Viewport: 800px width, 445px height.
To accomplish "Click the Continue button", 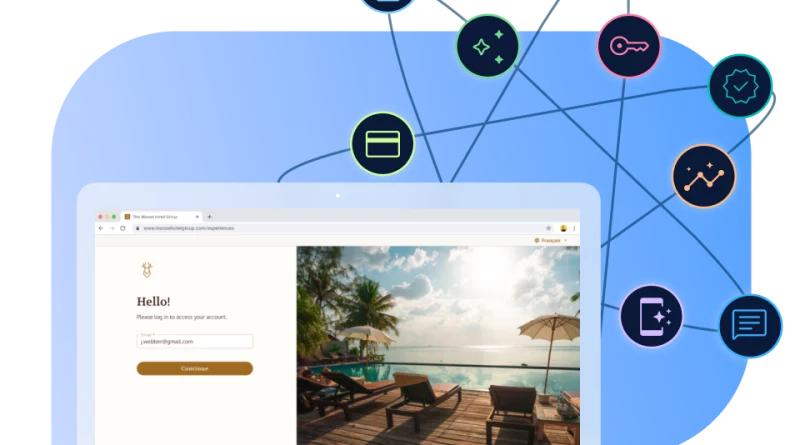I will 194,368.
